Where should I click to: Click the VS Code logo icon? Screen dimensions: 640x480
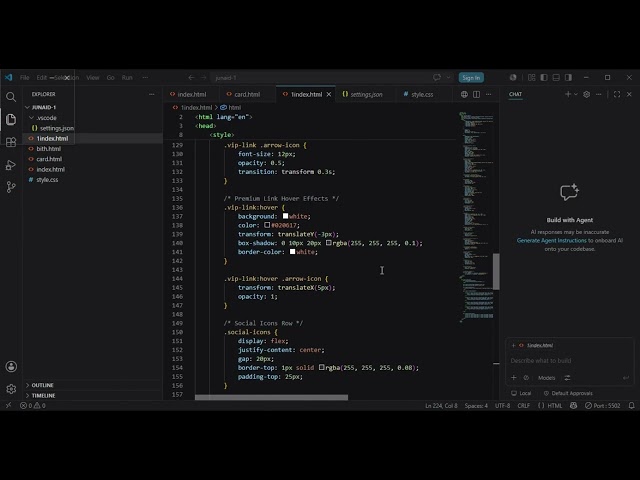coord(9,78)
